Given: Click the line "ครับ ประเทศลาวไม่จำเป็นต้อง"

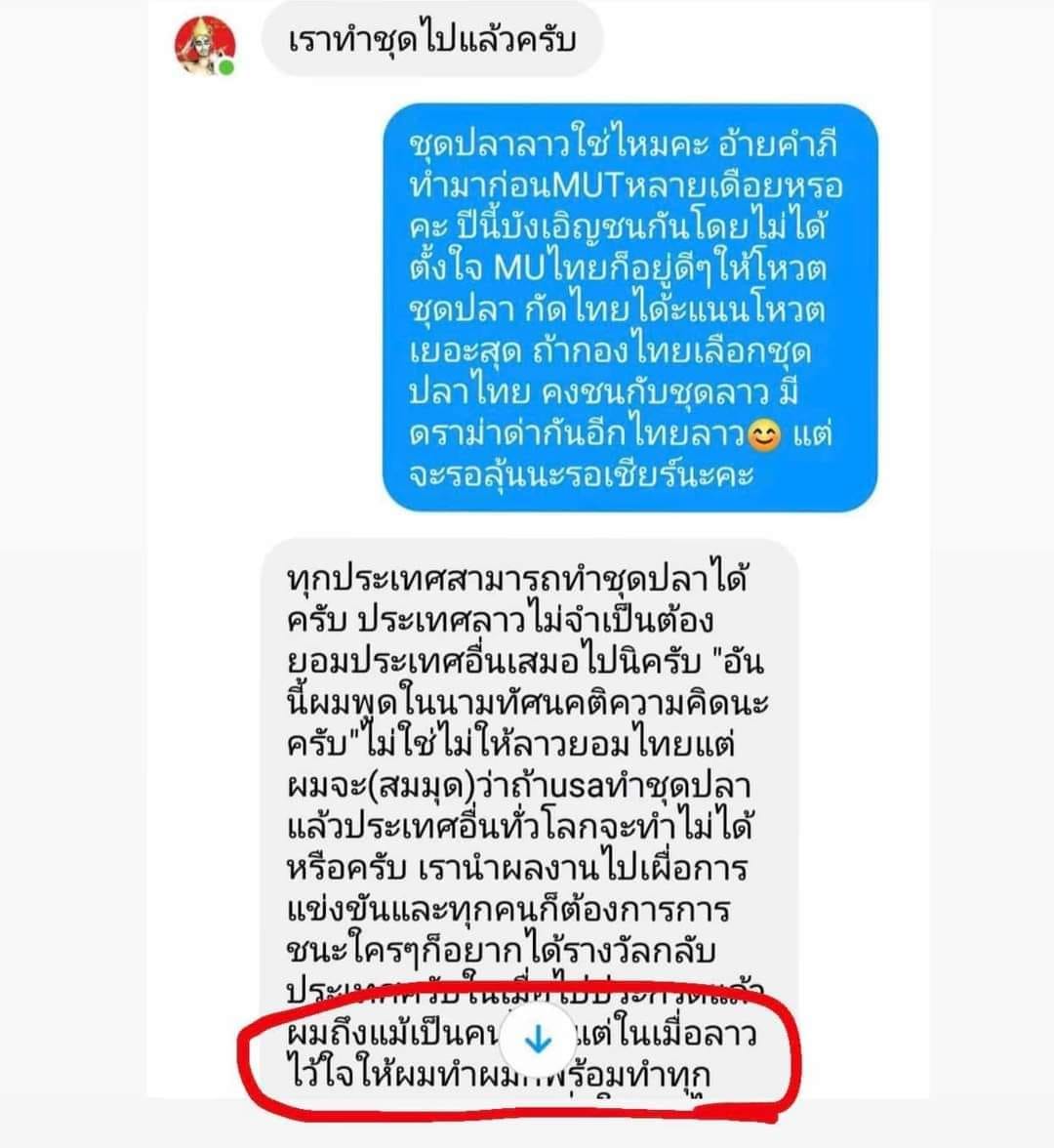Looking at the screenshot, I should point(501,620).
